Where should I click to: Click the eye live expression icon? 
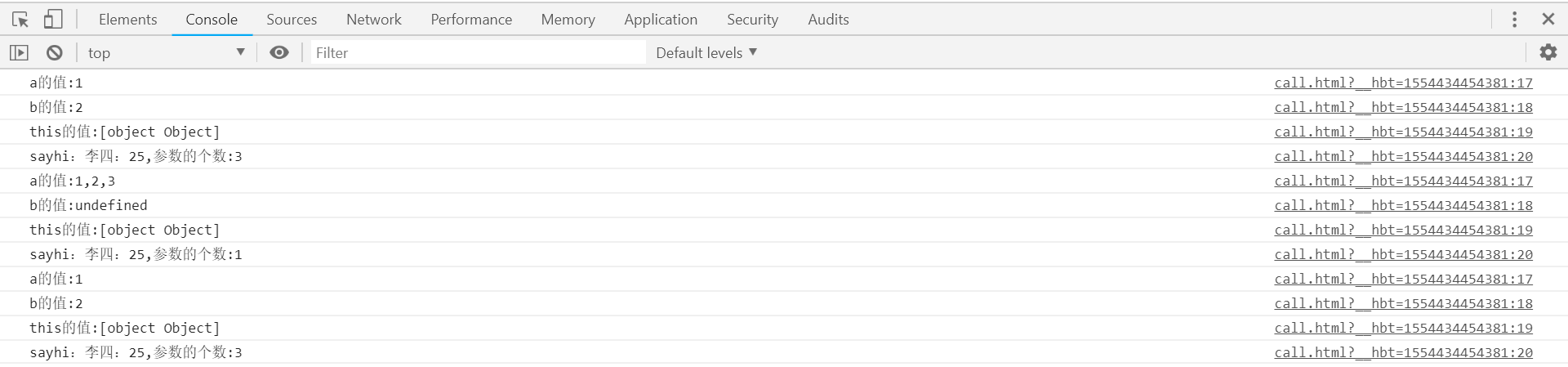279,52
